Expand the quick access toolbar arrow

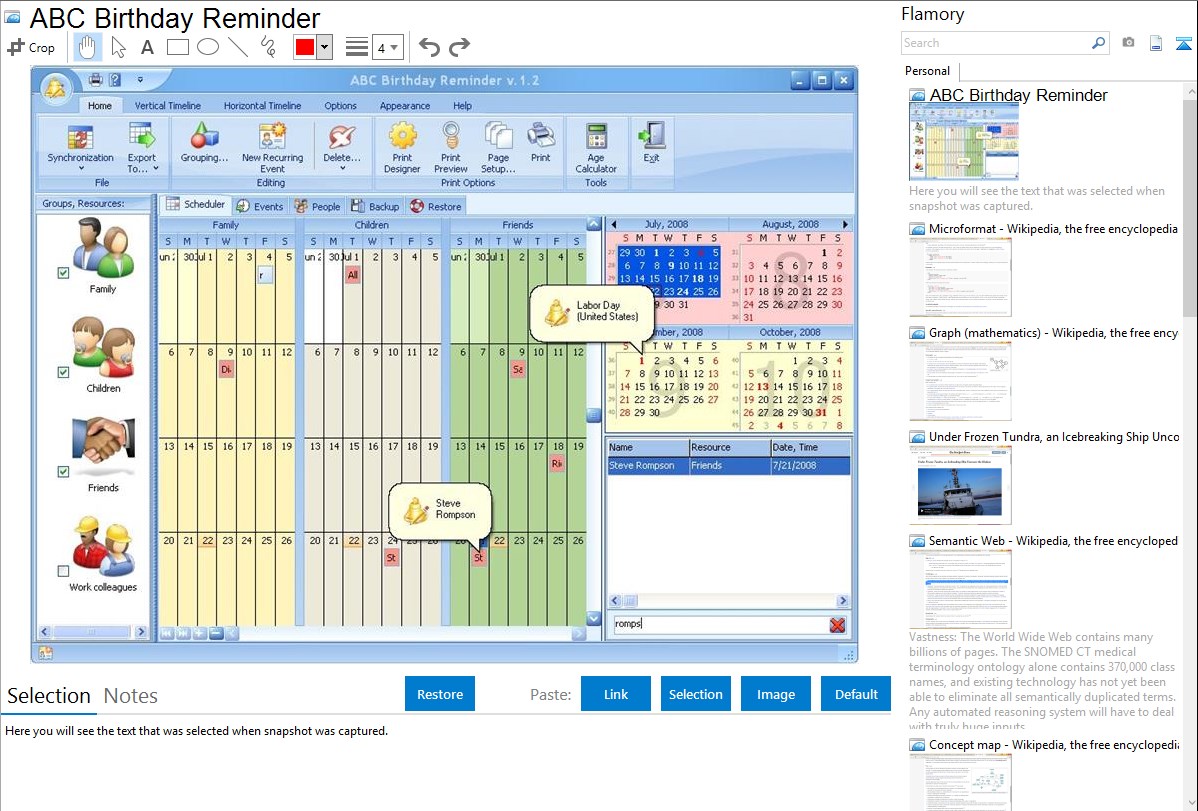point(140,79)
